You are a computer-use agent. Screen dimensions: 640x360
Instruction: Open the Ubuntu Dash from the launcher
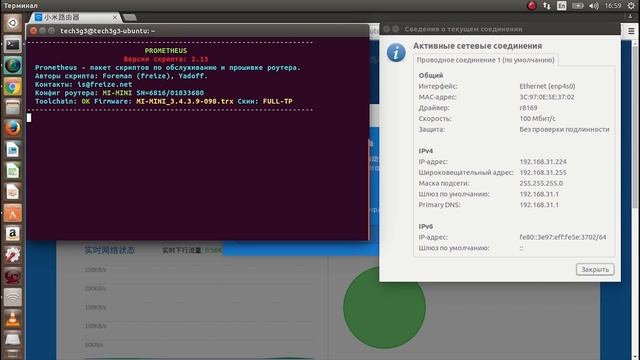tap(12, 23)
